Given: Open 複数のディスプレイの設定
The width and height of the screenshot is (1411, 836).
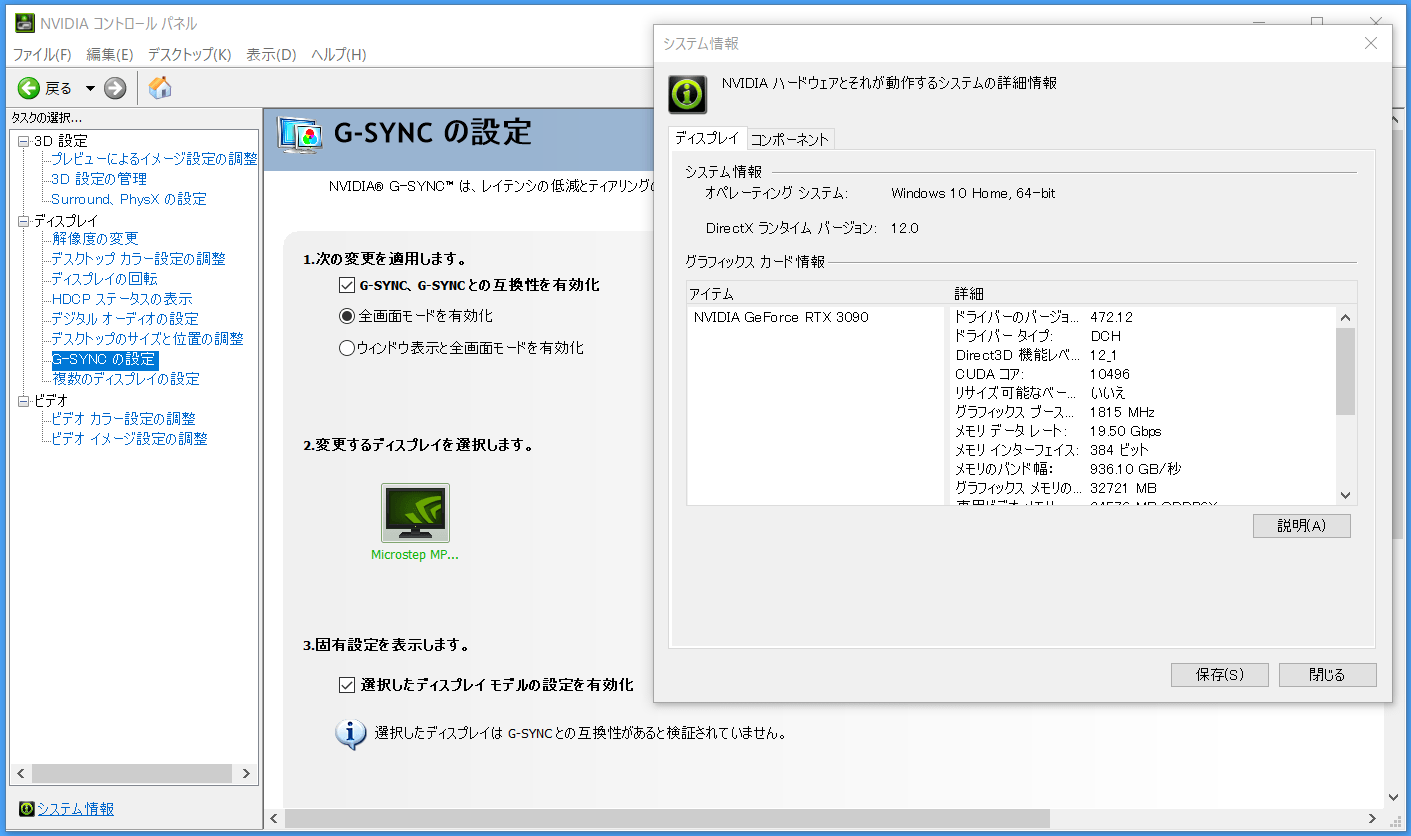Looking at the screenshot, I should [126, 379].
